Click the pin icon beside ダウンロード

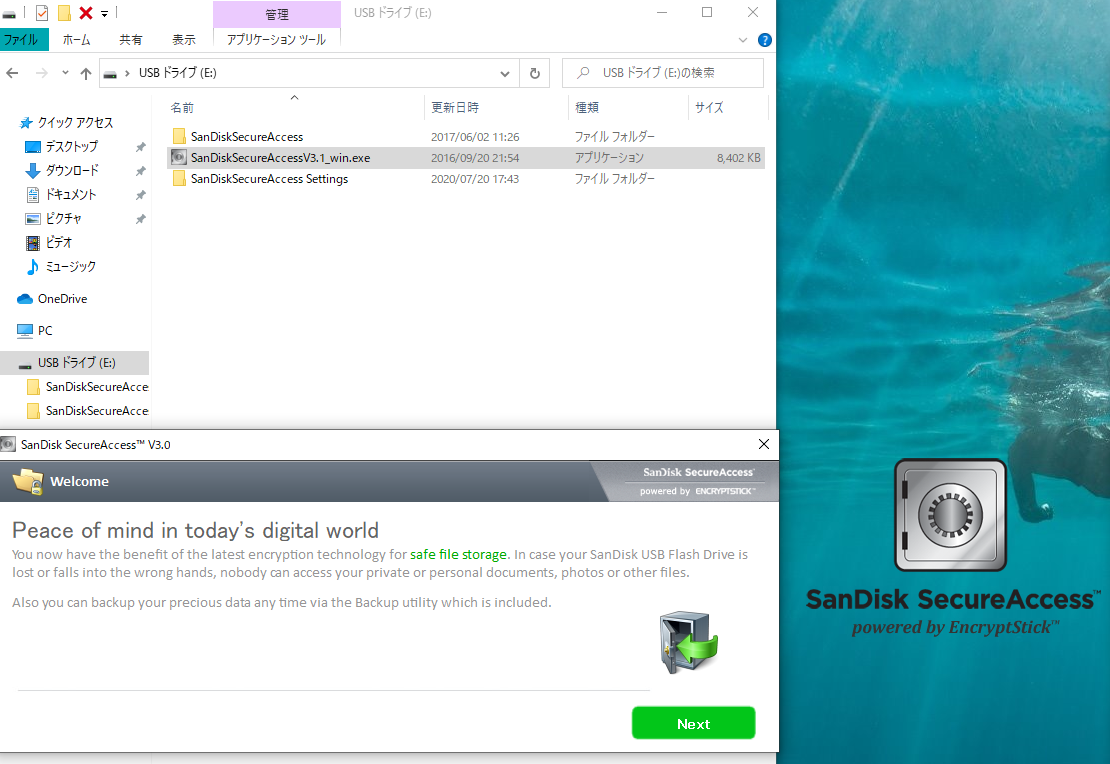140,171
